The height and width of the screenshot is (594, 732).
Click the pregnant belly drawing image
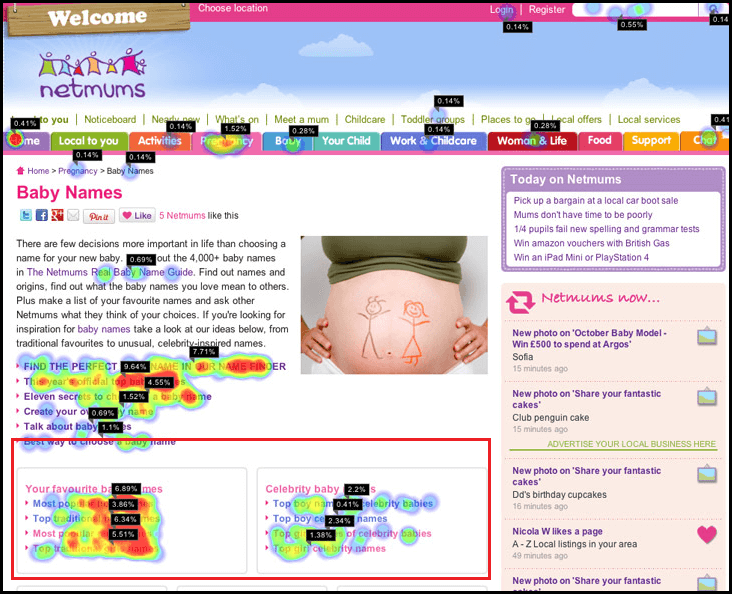pyautogui.click(x=394, y=305)
